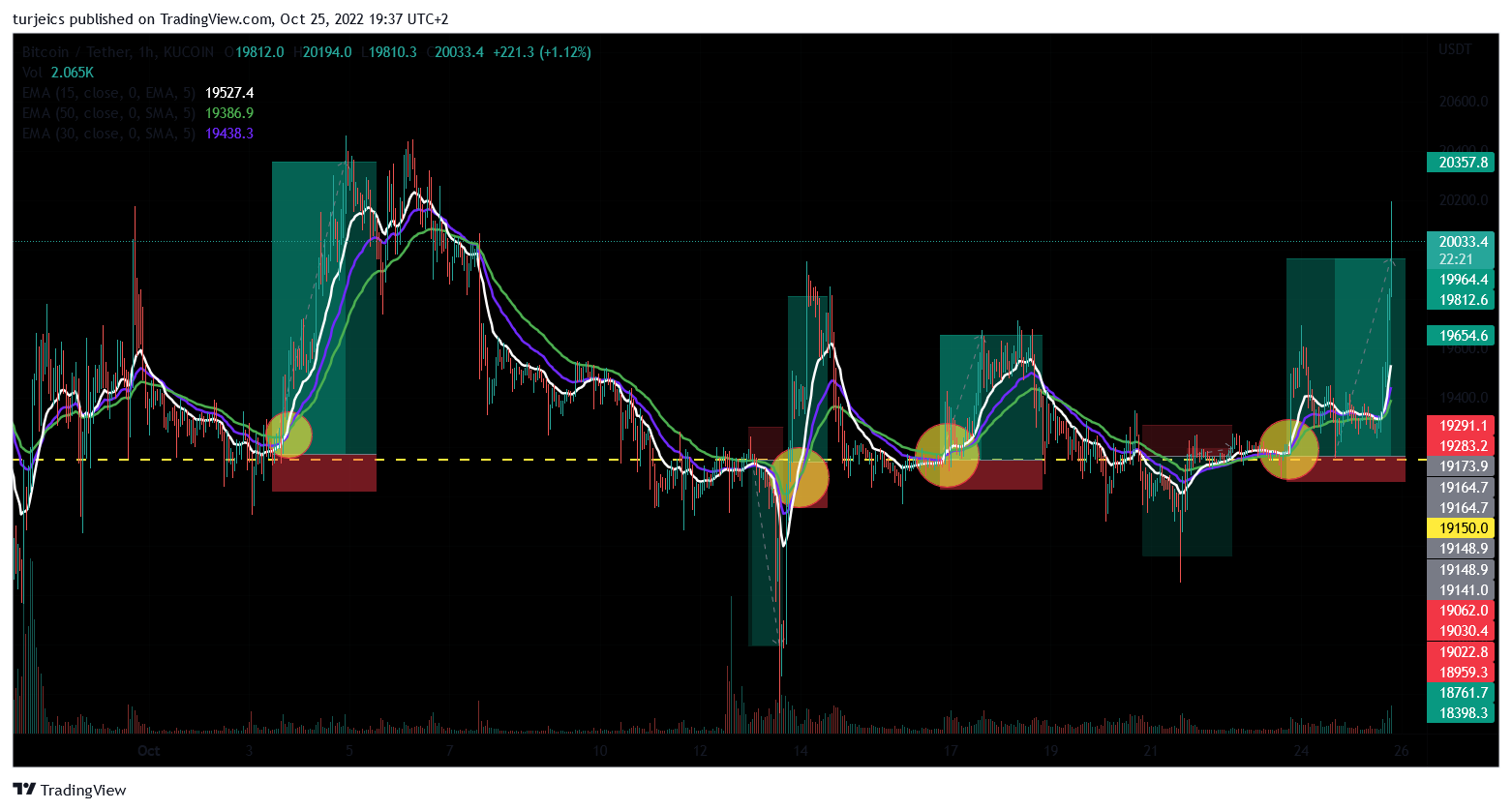This screenshot has width=1512, height=810.
Task: Click the current price label 20033.4
Action: [x=1461, y=242]
